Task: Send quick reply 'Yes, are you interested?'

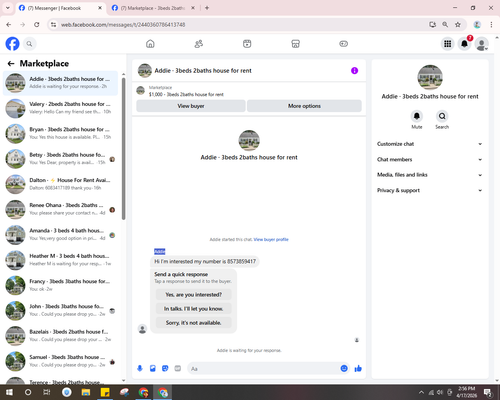Action: click(194, 295)
